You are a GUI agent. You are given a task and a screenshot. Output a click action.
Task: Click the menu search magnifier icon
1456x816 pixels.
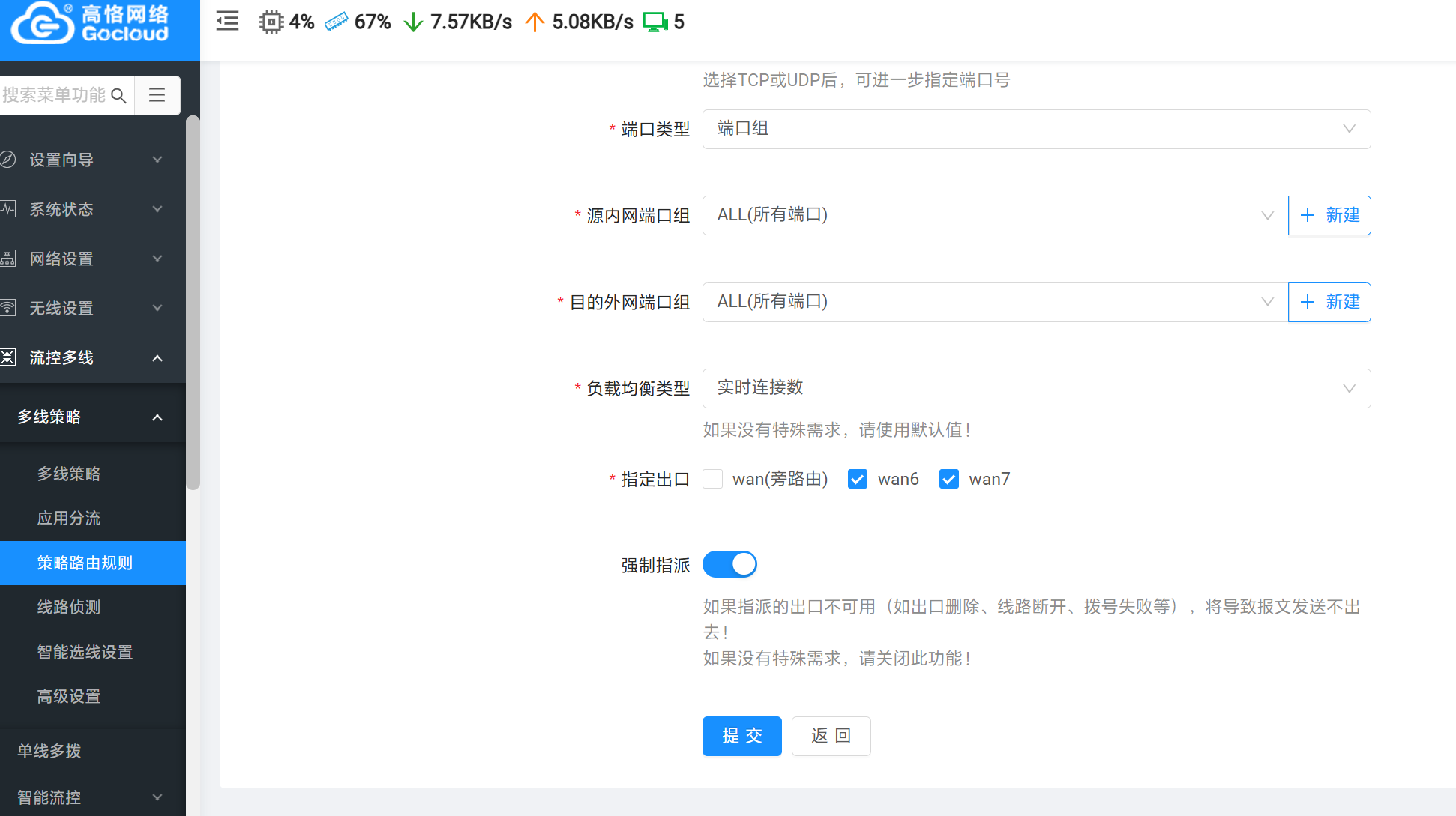[118, 95]
